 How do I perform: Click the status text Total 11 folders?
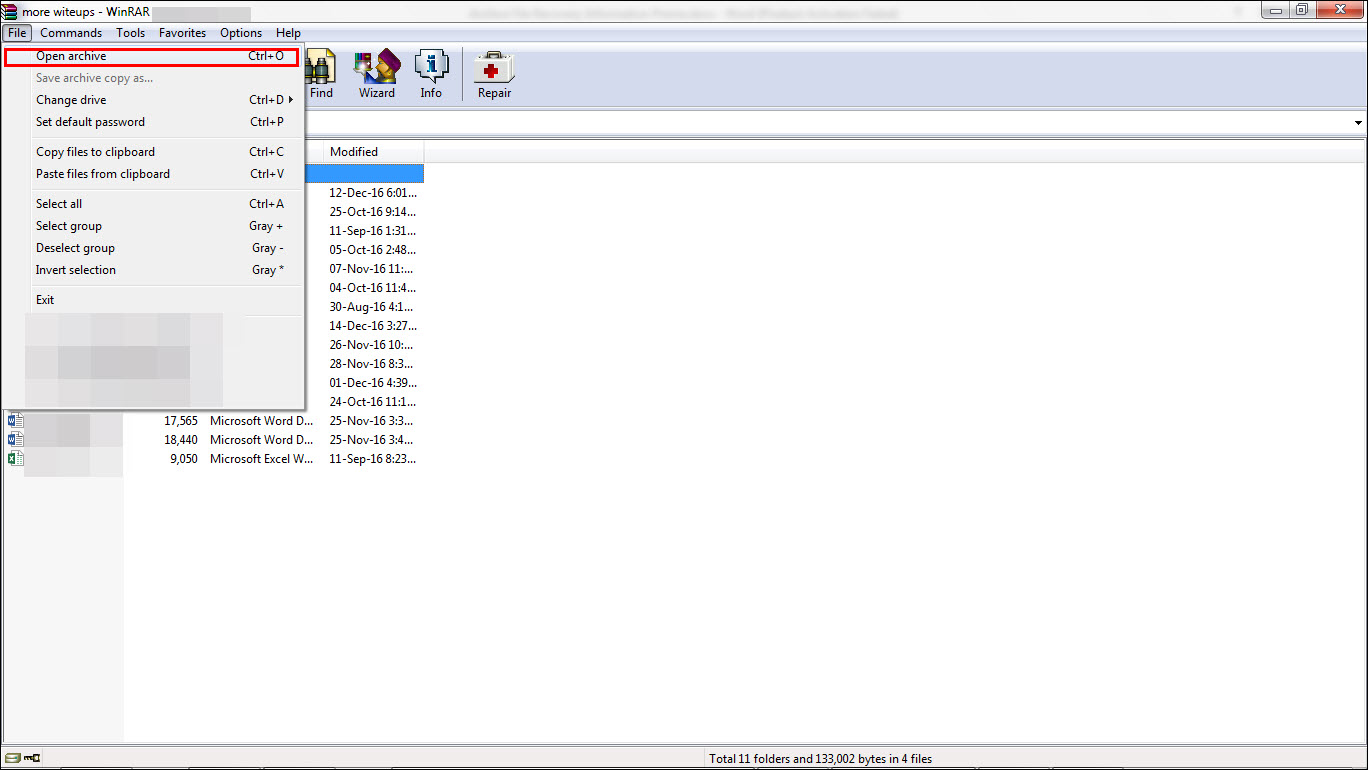pos(821,759)
